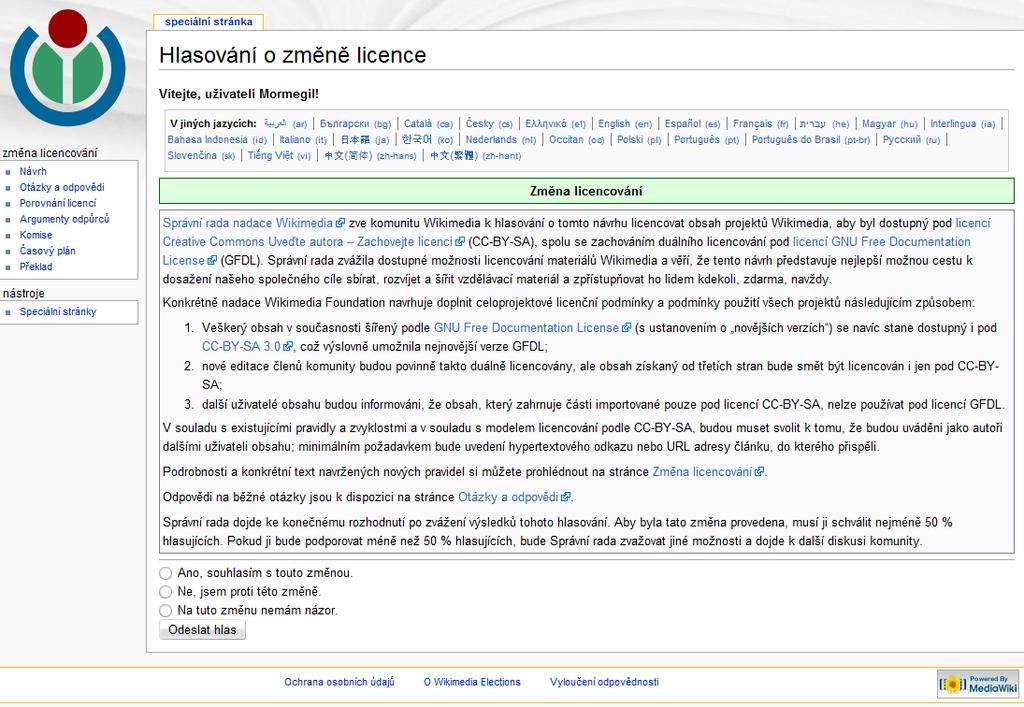Open Vyloučení odpovědnosti footer link

[x=604, y=682]
